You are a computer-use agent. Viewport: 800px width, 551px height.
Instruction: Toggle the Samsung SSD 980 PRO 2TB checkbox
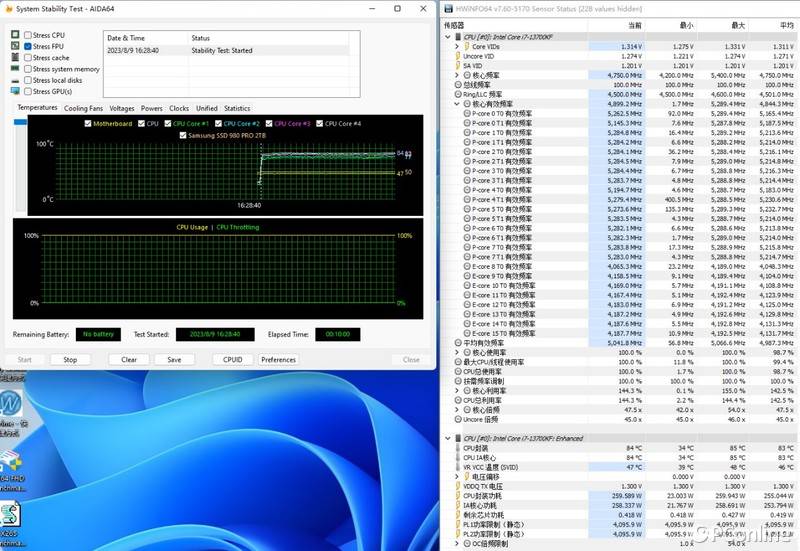183,135
